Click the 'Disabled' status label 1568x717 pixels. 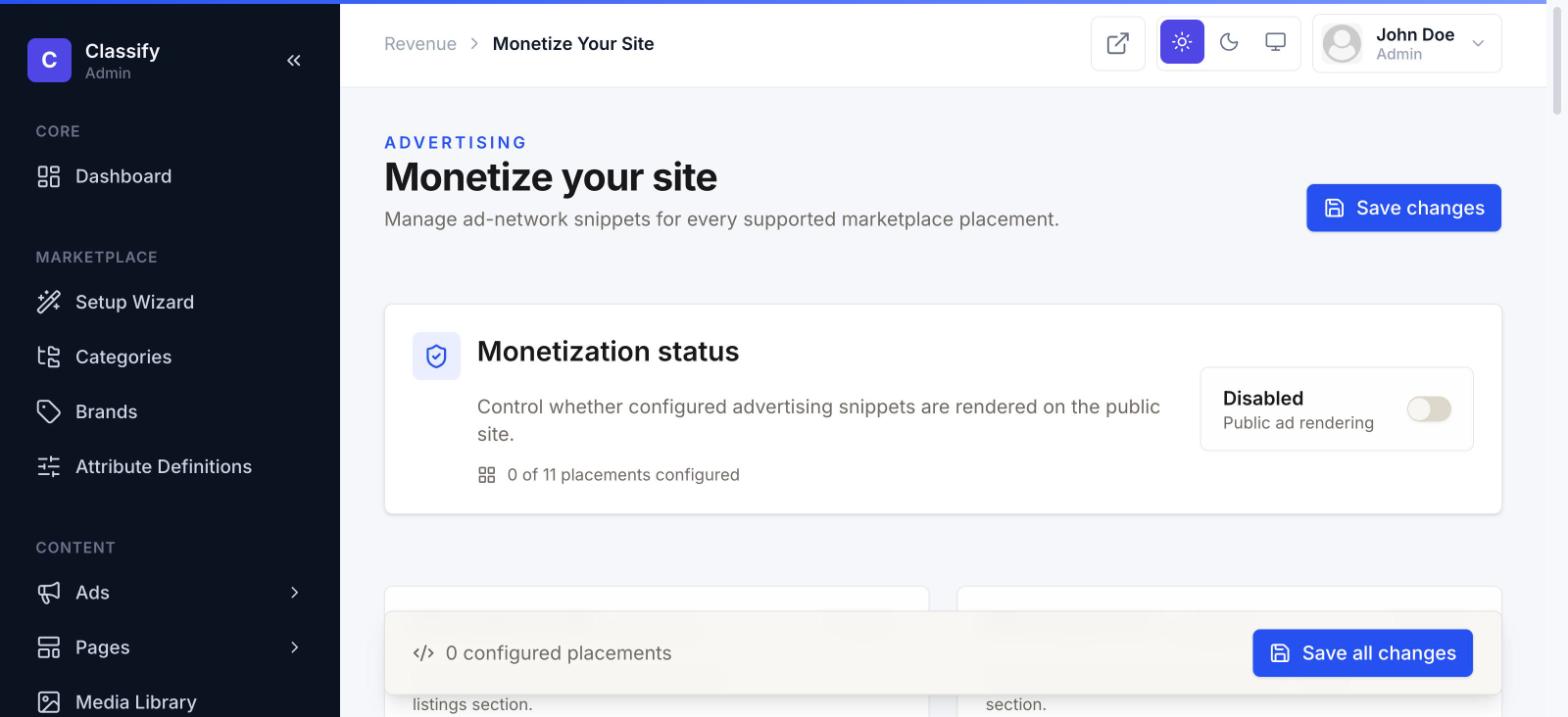[1263, 398]
